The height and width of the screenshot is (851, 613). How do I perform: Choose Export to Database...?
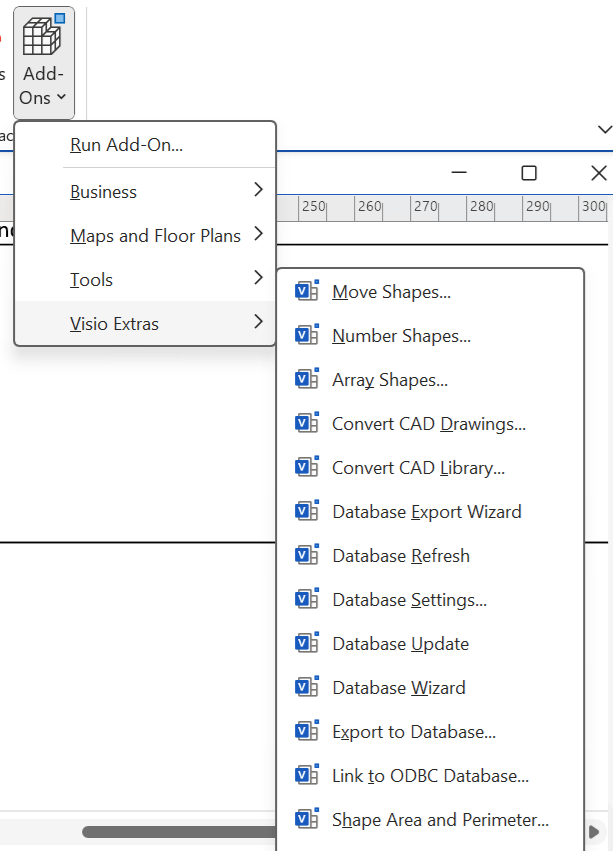pyautogui.click(x=431, y=732)
